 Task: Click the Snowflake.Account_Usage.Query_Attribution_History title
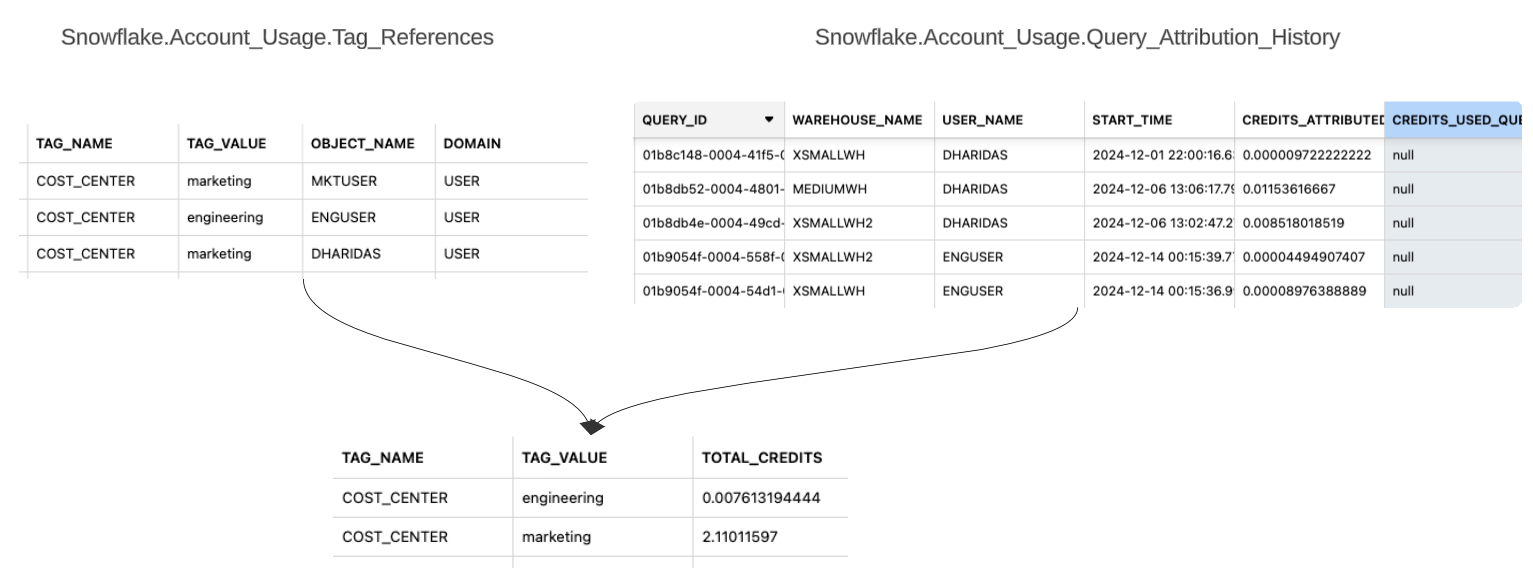[1077, 38]
